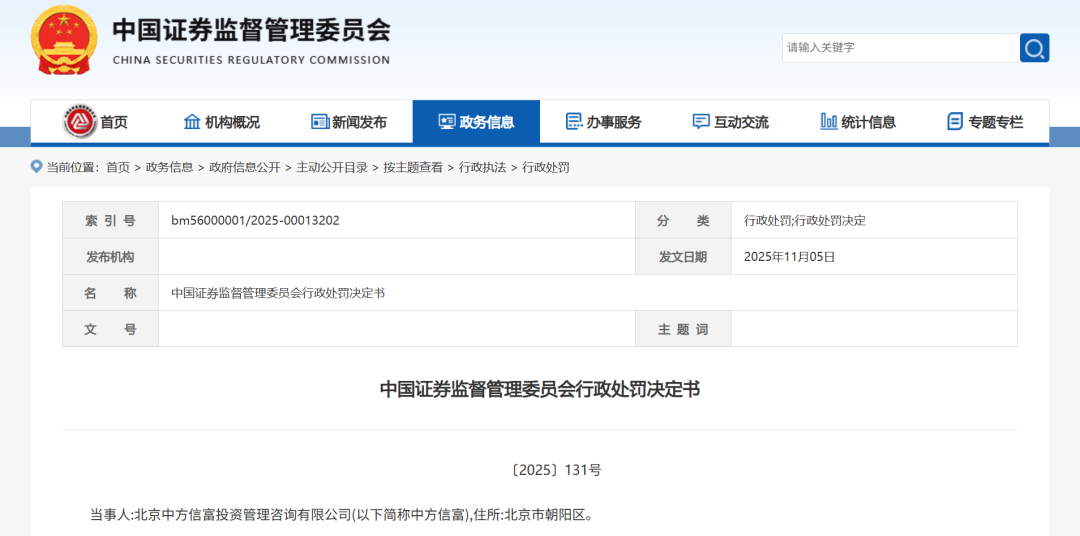
Task: Click the page icon beside 专题专栏
Action: 955,122
